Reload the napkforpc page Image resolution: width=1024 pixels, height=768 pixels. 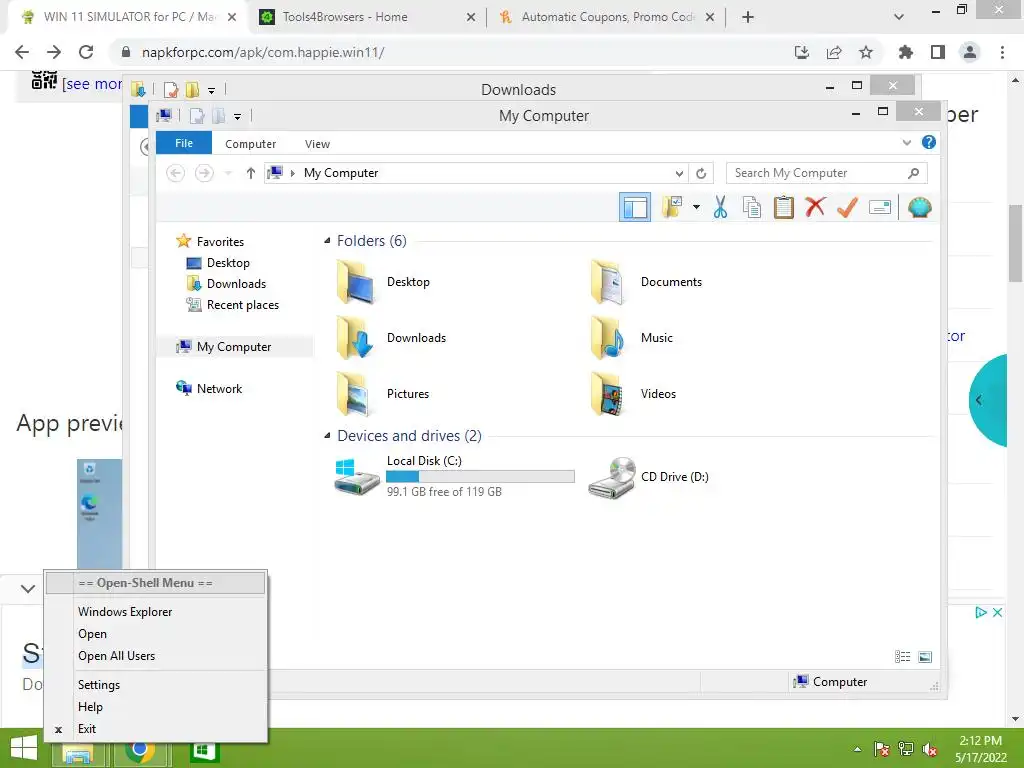(x=86, y=52)
